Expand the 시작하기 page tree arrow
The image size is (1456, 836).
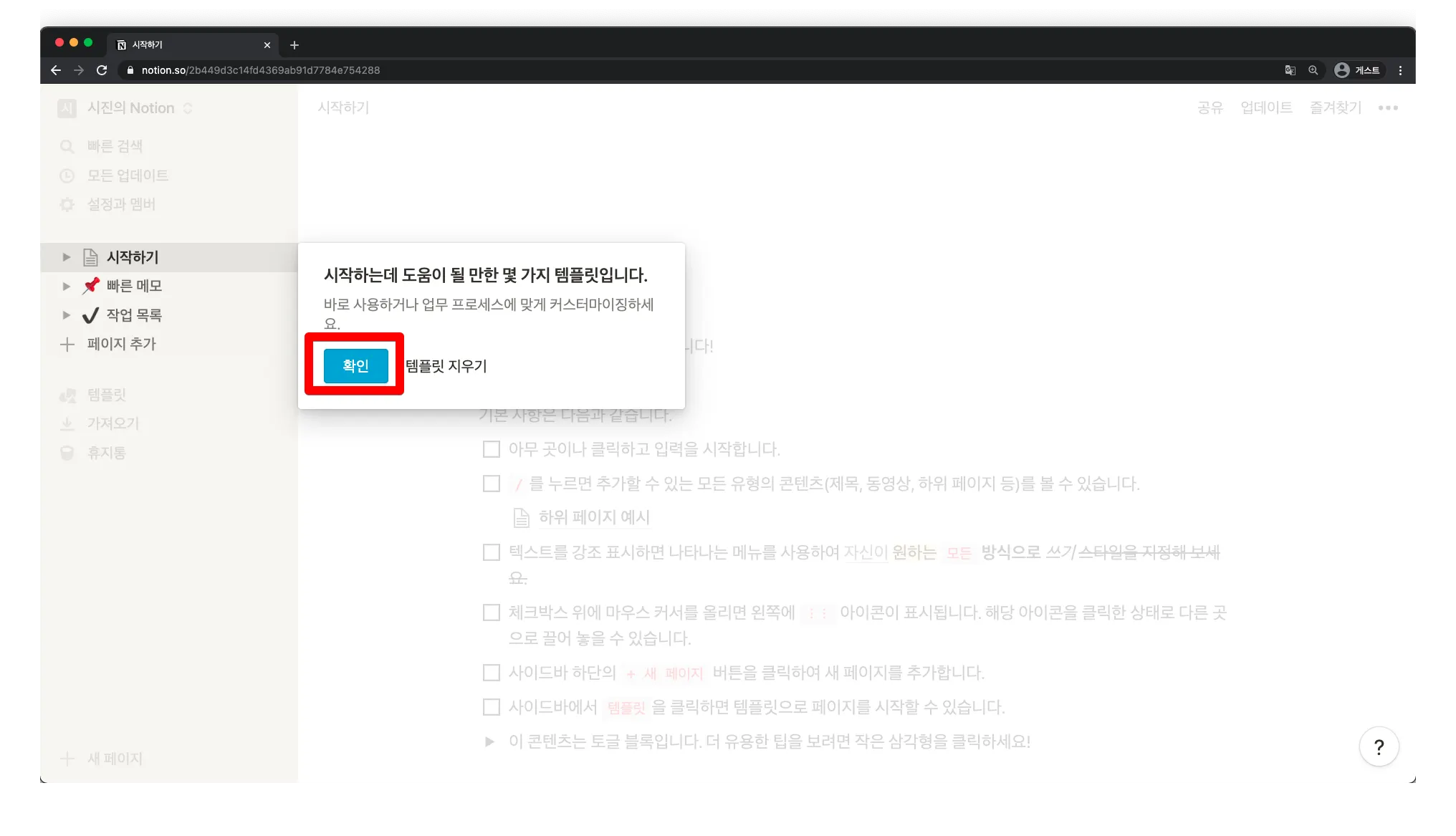[x=66, y=257]
